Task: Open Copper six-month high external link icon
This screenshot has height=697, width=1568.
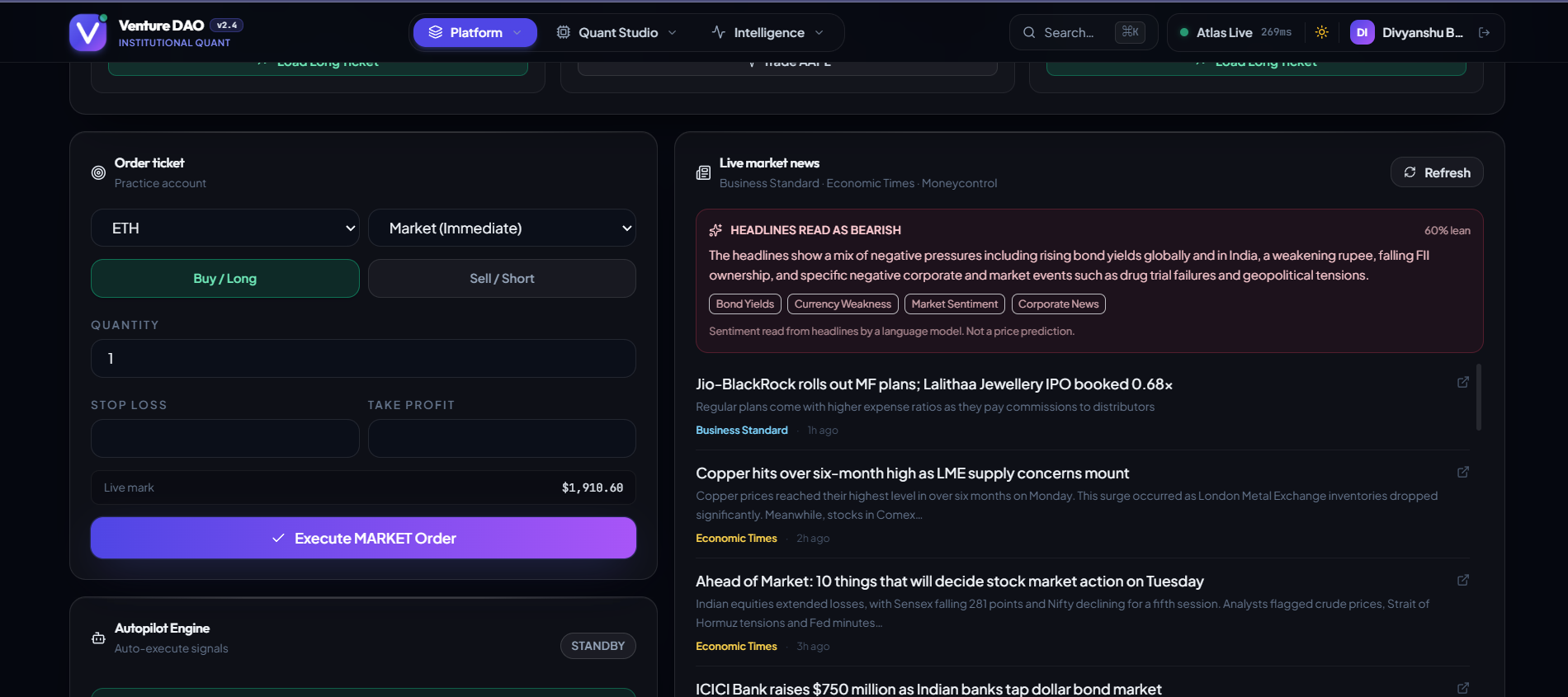Action: pyautogui.click(x=1463, y=472)
